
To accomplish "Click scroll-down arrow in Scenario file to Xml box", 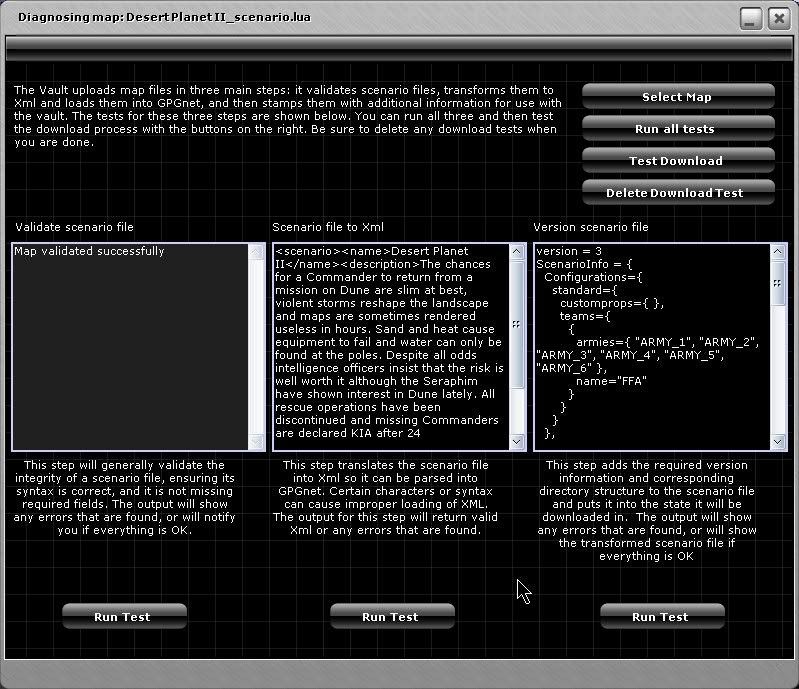I will point(517,441).
